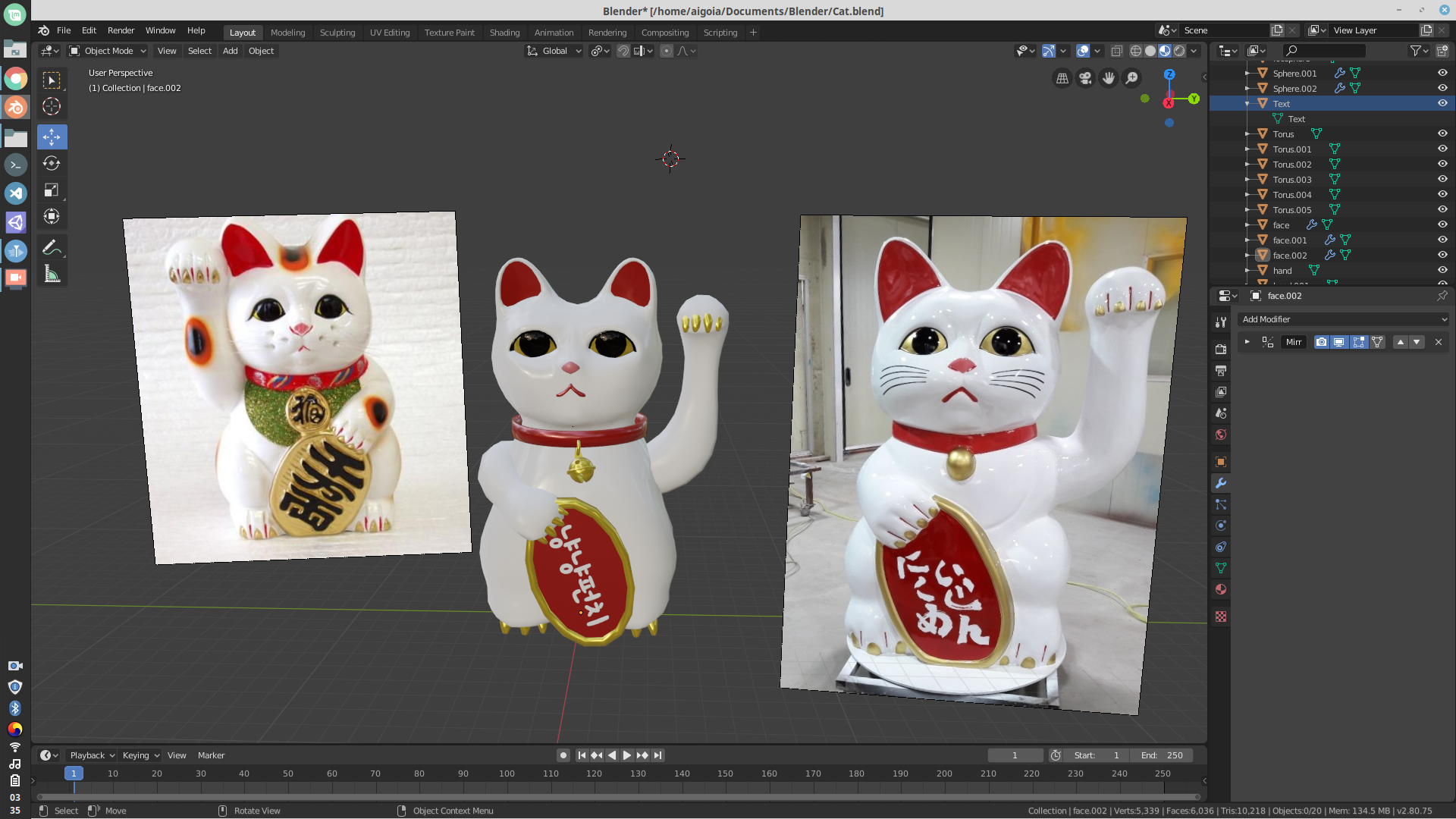Open the Material properties tab
The width and height of the screenshot is (1456, 819).
[1221, 589]
